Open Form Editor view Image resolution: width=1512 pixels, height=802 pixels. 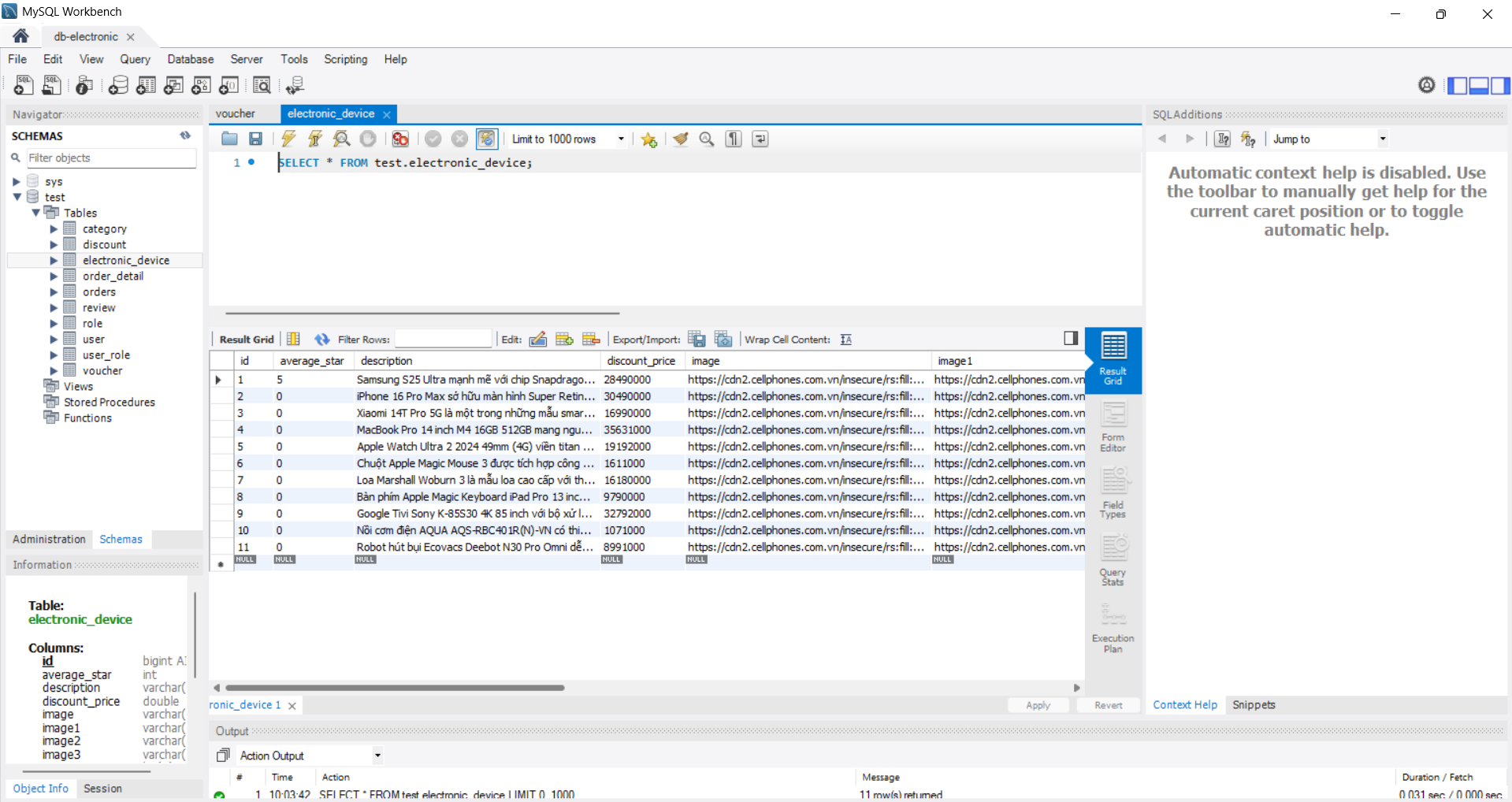click(x=1113, y=426)
